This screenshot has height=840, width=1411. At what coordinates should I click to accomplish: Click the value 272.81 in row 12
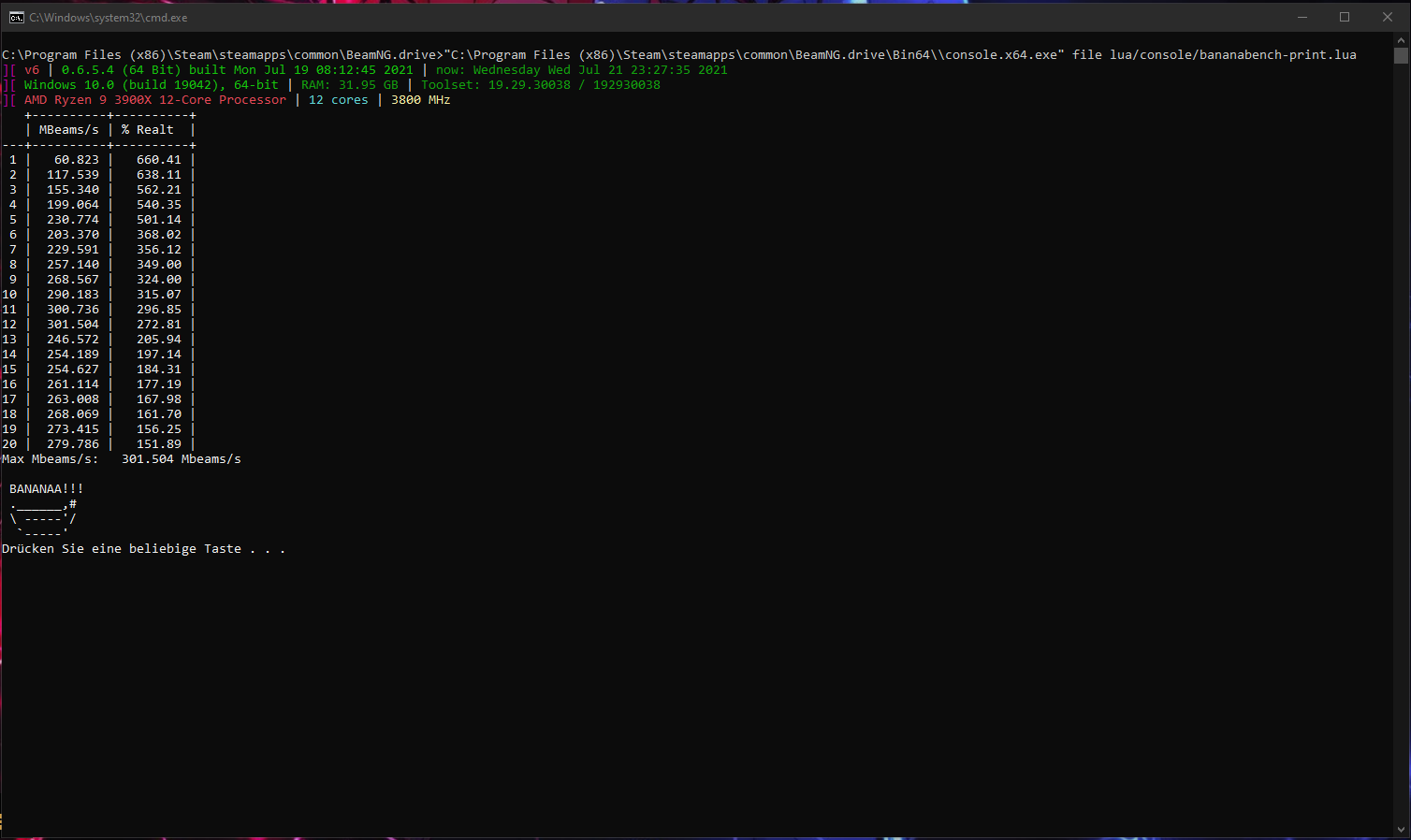(x=159, y=325)
